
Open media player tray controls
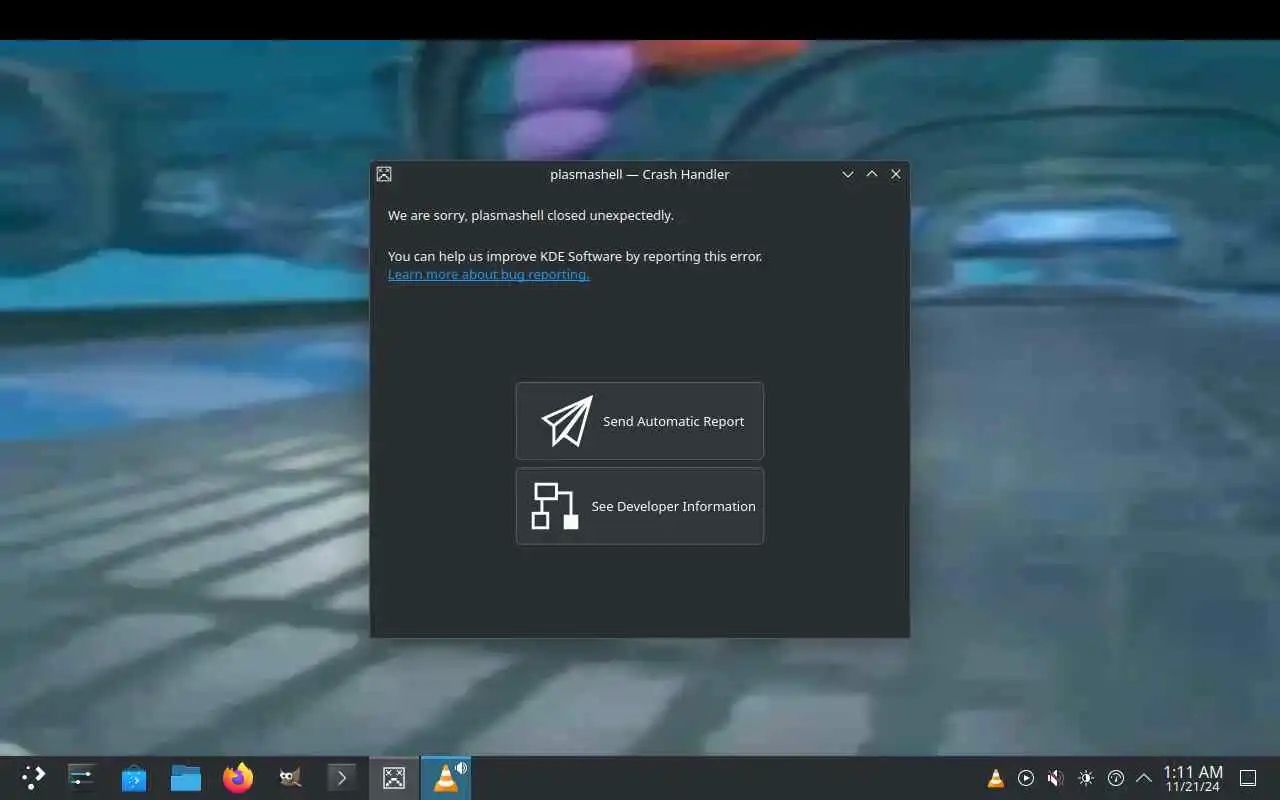[1026, 778]
